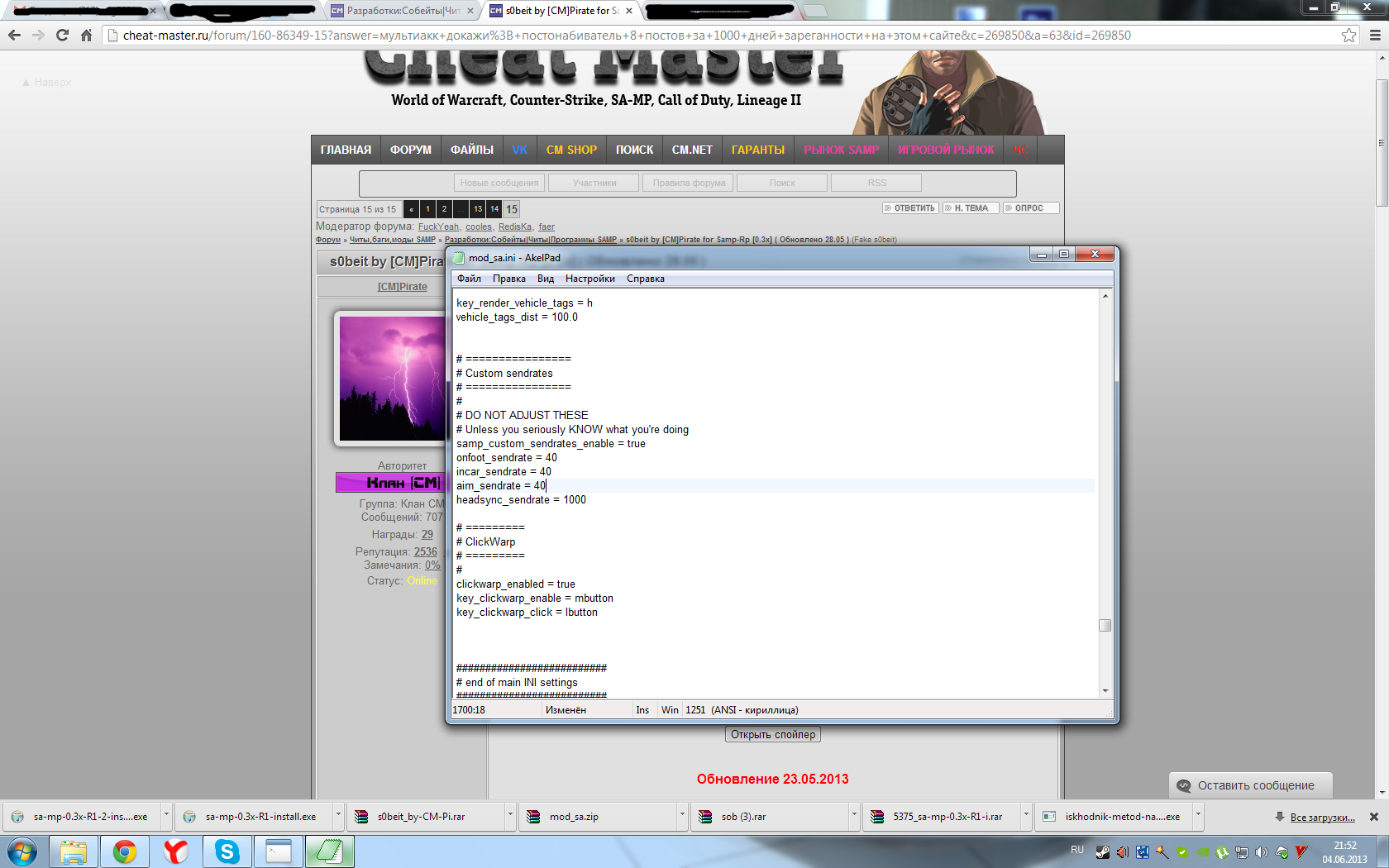Switch to AkelPad taskbar button
This screenshot has height=868, width=1389.
[330, 851]
